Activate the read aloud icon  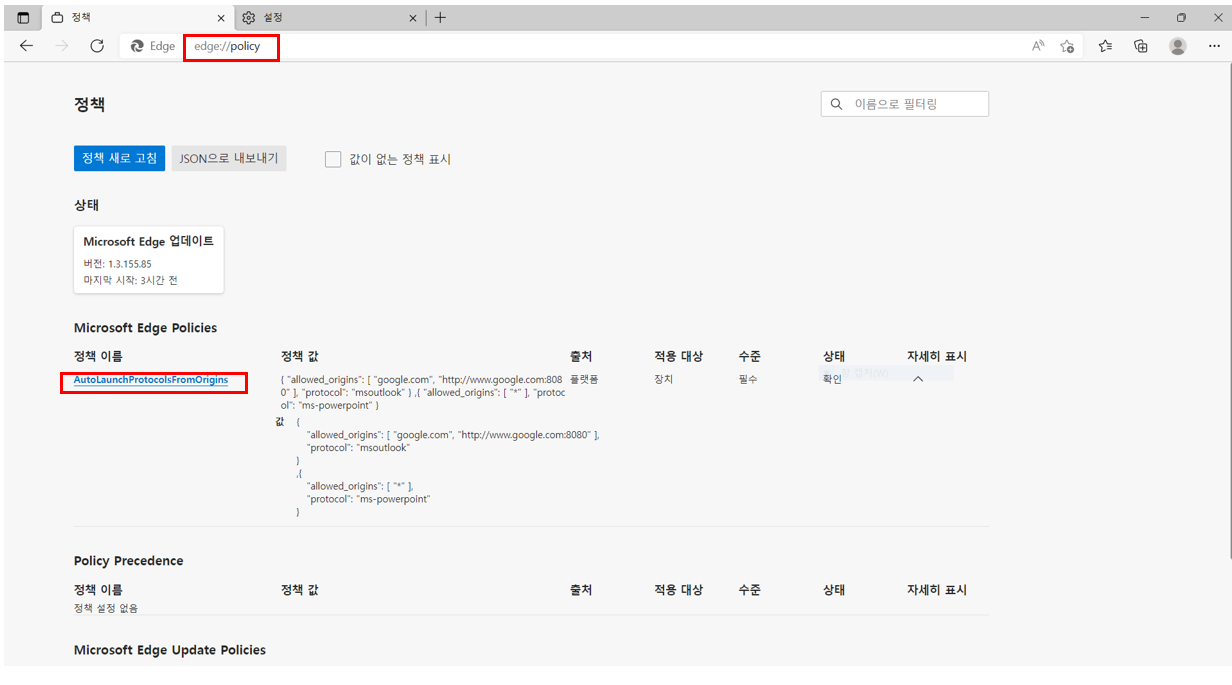(1038, 46)
